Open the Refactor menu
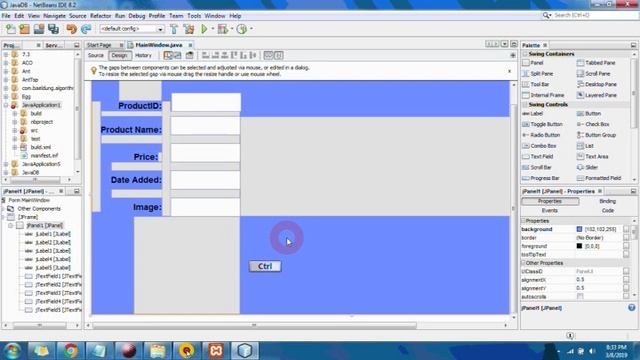This screenshot has height=360, width=640. tap(100, 16)
